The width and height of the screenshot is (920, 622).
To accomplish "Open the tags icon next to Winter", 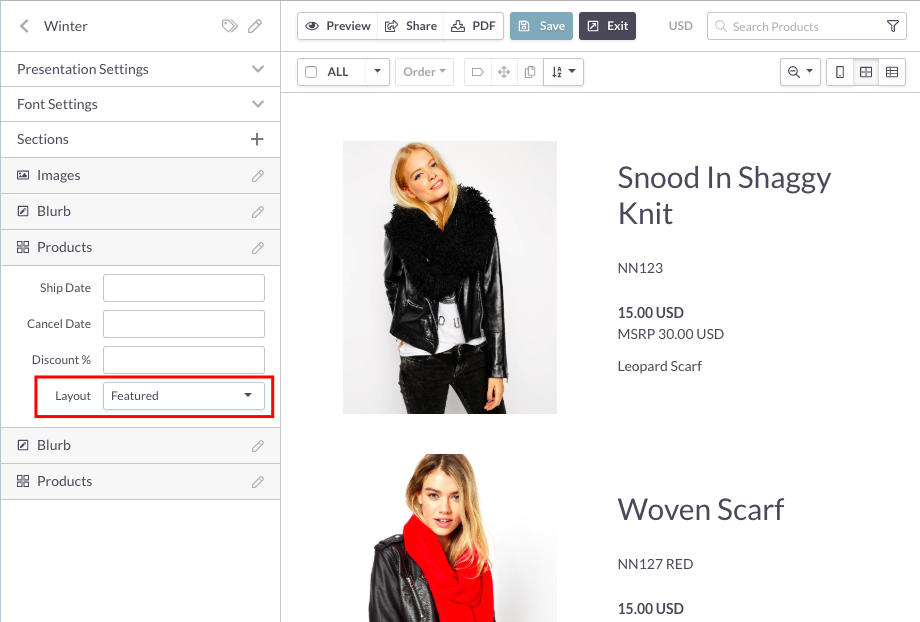I will pyautogui.click(x=229, y=26).
